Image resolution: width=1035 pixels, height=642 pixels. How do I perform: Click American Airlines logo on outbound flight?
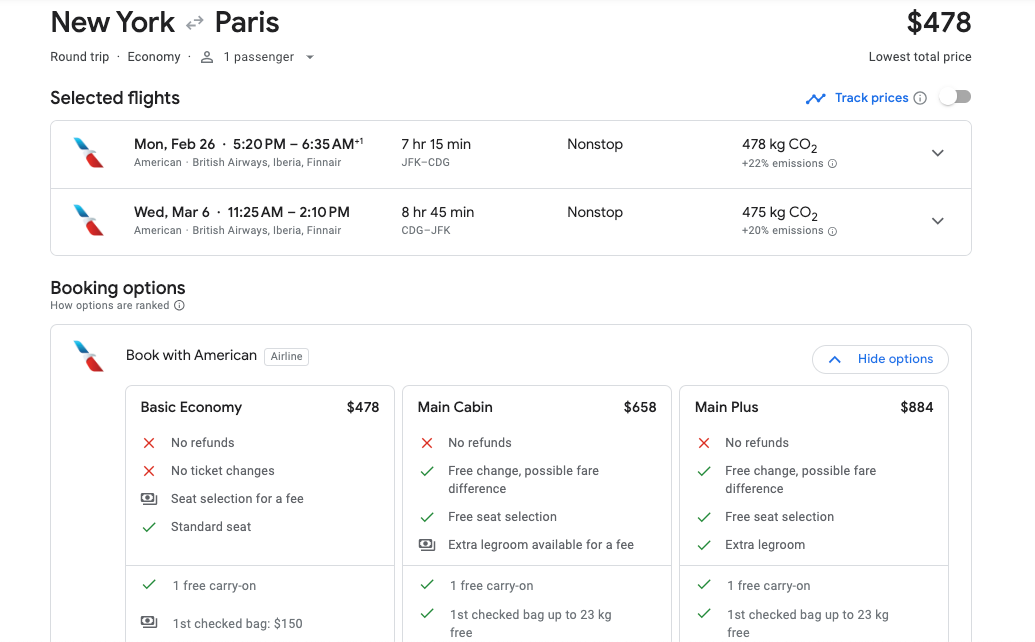pyautogui.click(x=89, y=153)
